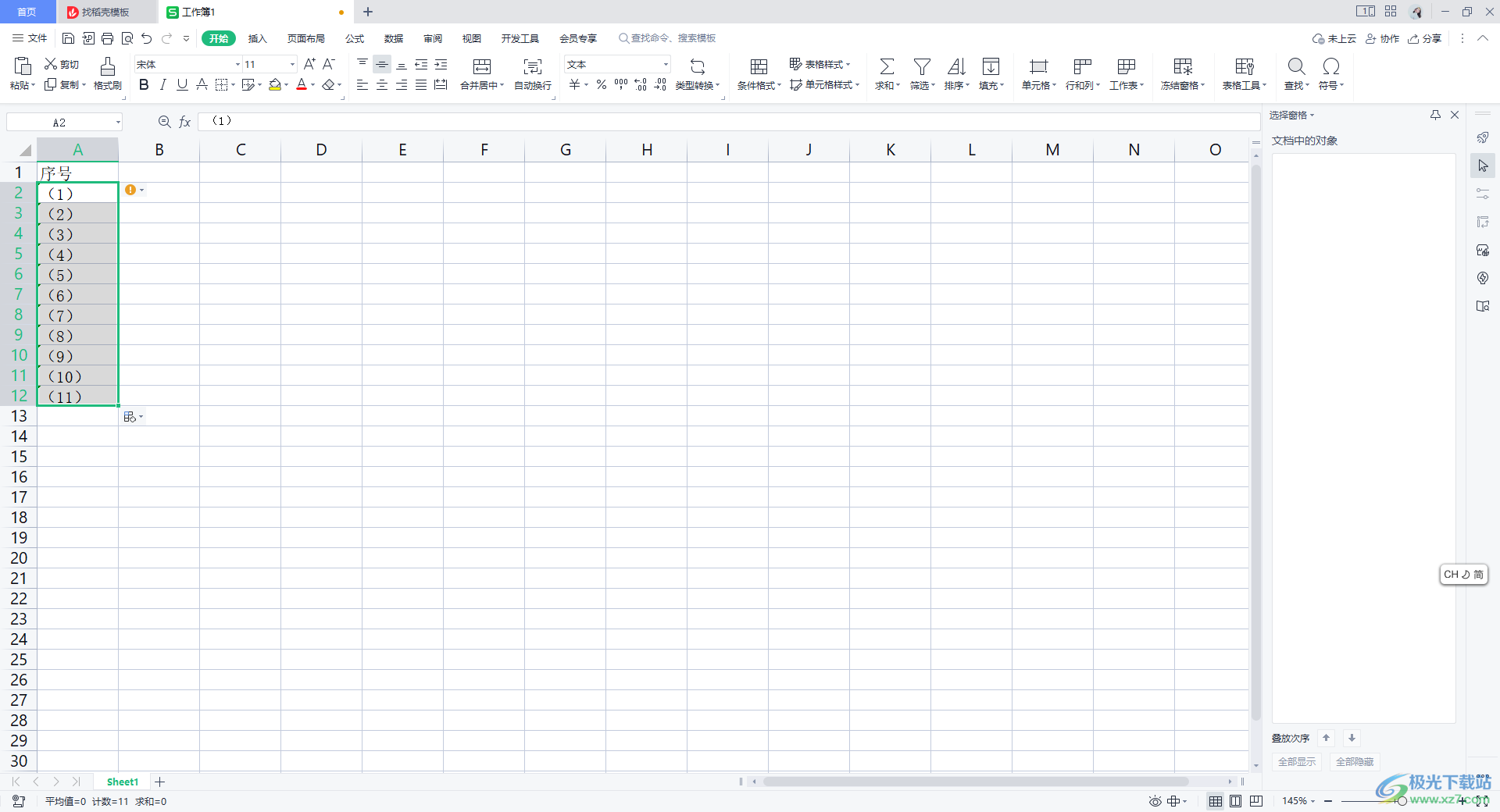Click the Symbol omega icon
1500x812 pixels.
(1331, 66)
